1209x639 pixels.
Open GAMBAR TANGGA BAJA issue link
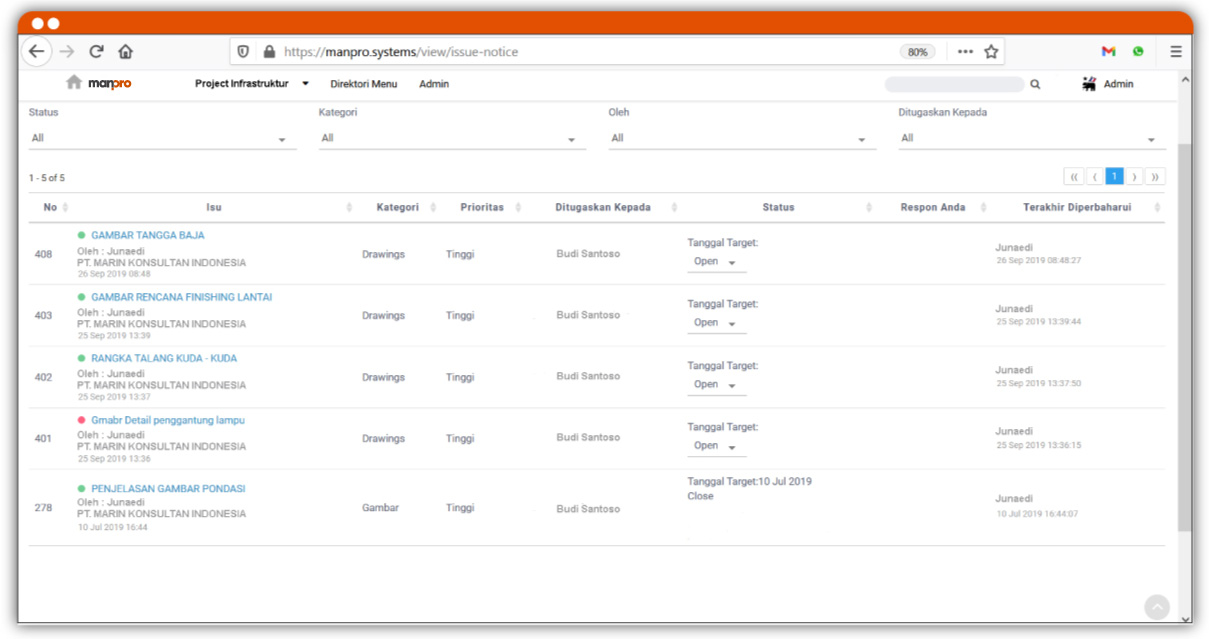tap(147, 236)
